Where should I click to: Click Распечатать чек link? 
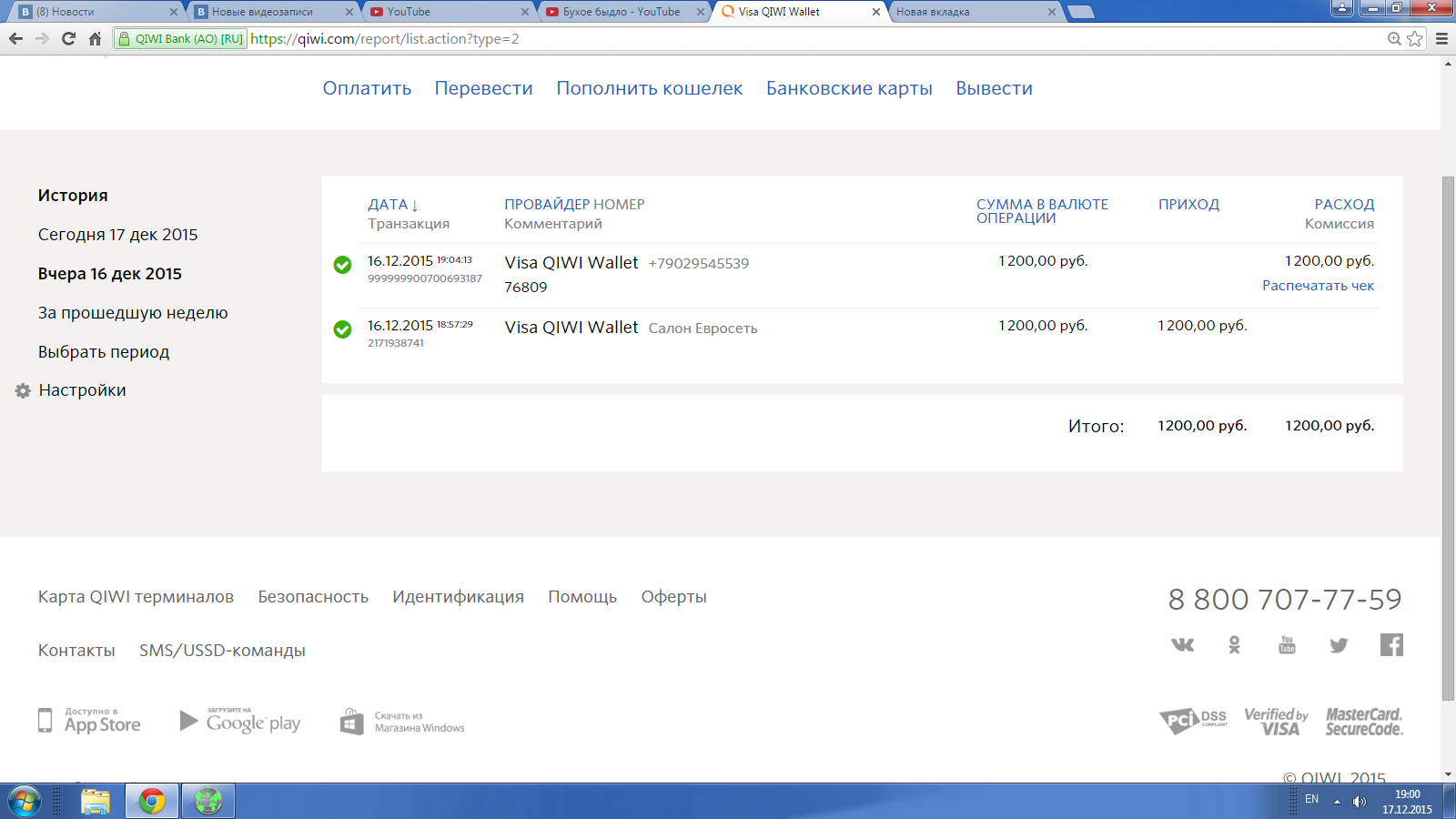click(1318, 286)
